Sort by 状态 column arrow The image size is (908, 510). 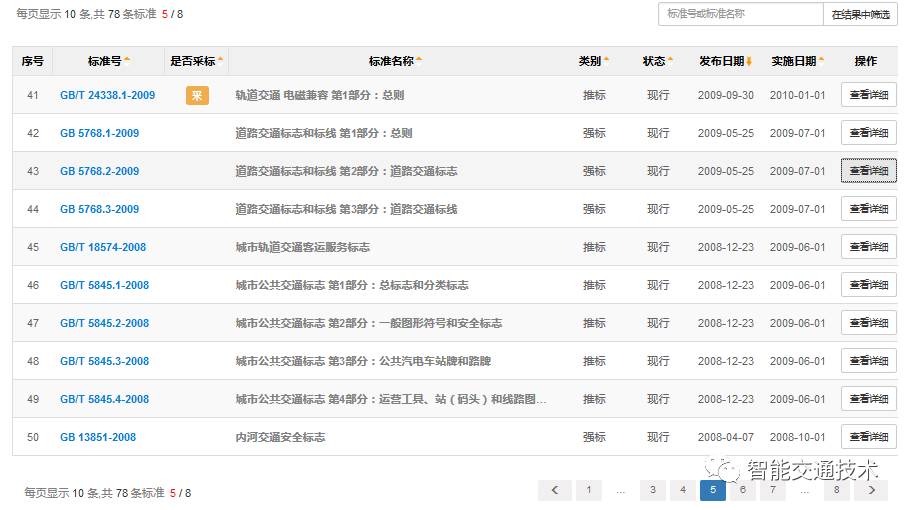click(670, 60)
